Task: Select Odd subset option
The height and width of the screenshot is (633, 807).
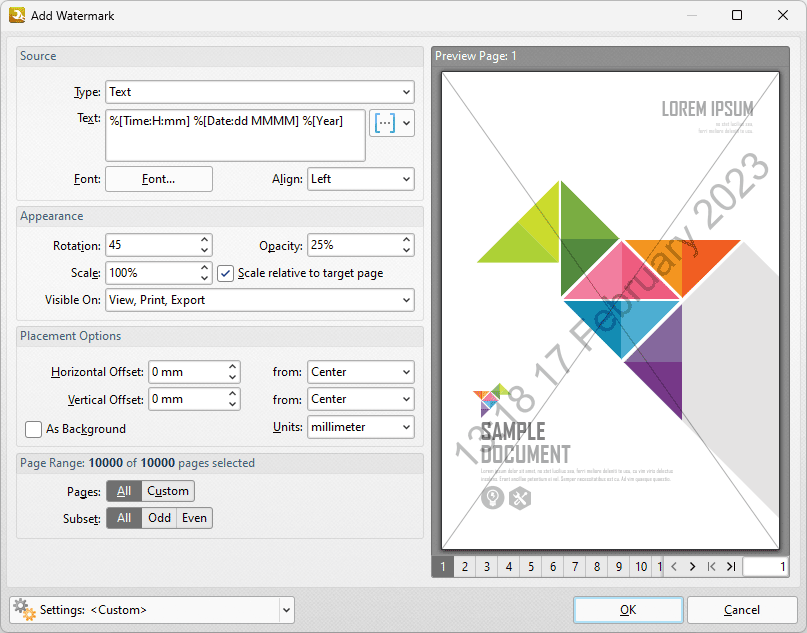Action: (x=159, y=518)
